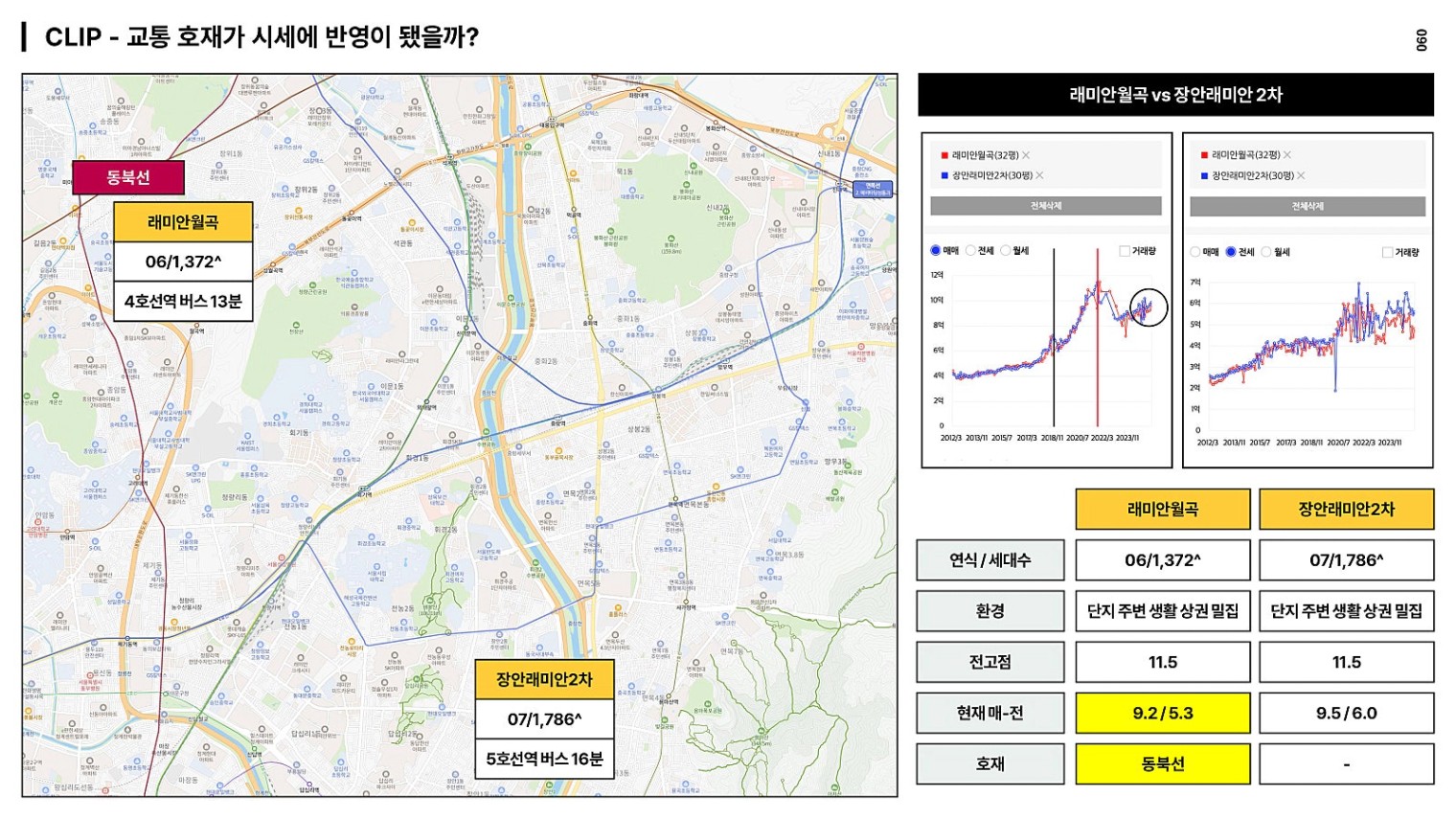Viewport: 1456px width, 819px height.
Task: Click the selected 매매 radio in the sale-price panel
Action: 936,251
